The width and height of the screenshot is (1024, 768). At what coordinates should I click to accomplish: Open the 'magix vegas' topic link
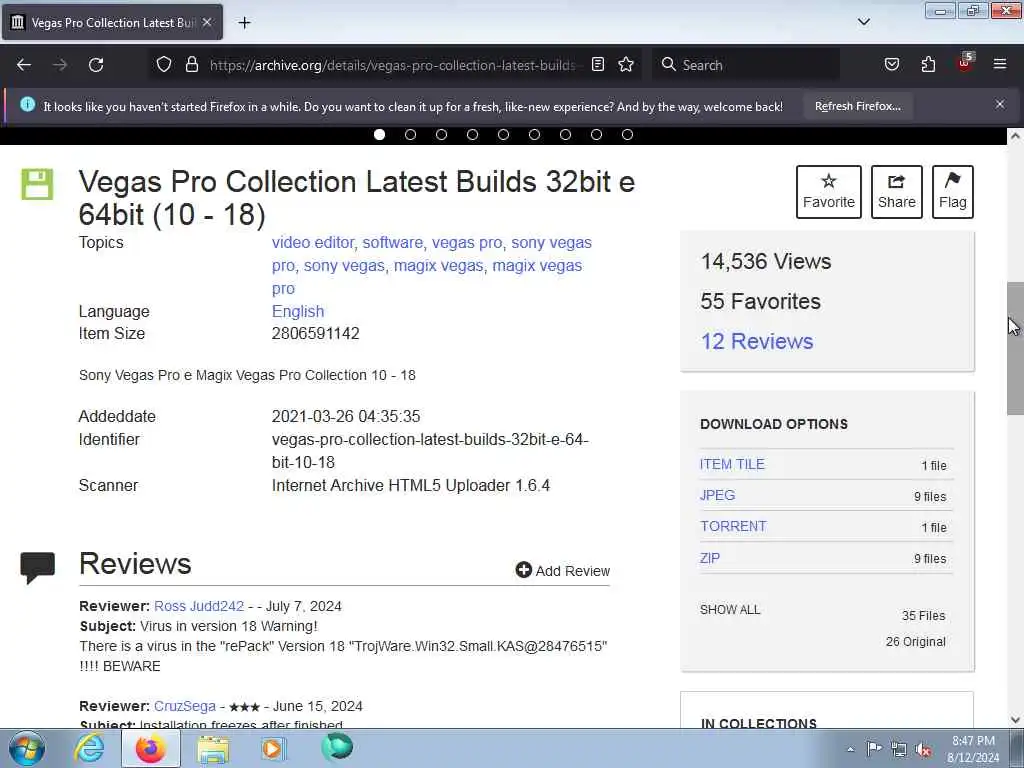(439, 266)
